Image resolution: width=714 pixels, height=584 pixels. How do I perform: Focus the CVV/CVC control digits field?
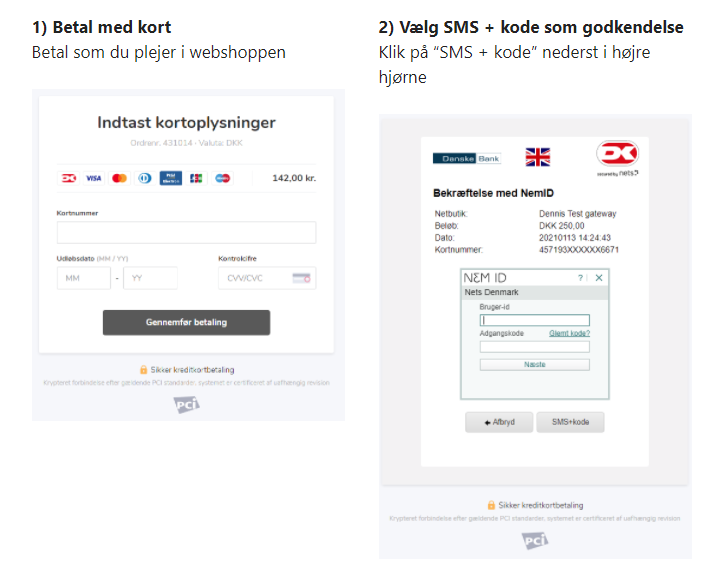pos(267,278)
